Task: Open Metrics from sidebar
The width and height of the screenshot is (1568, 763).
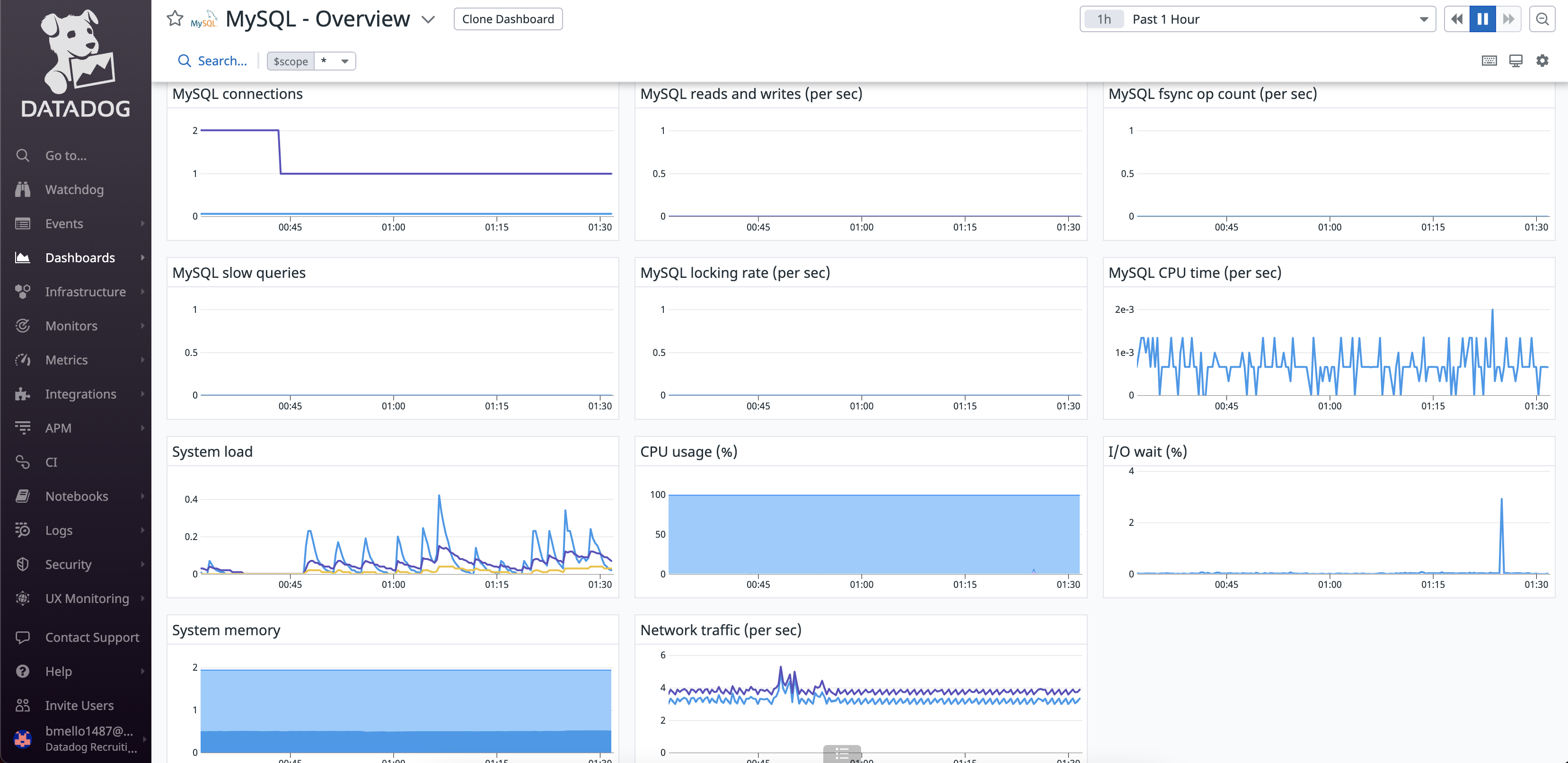Action: (x=66, y=360)
